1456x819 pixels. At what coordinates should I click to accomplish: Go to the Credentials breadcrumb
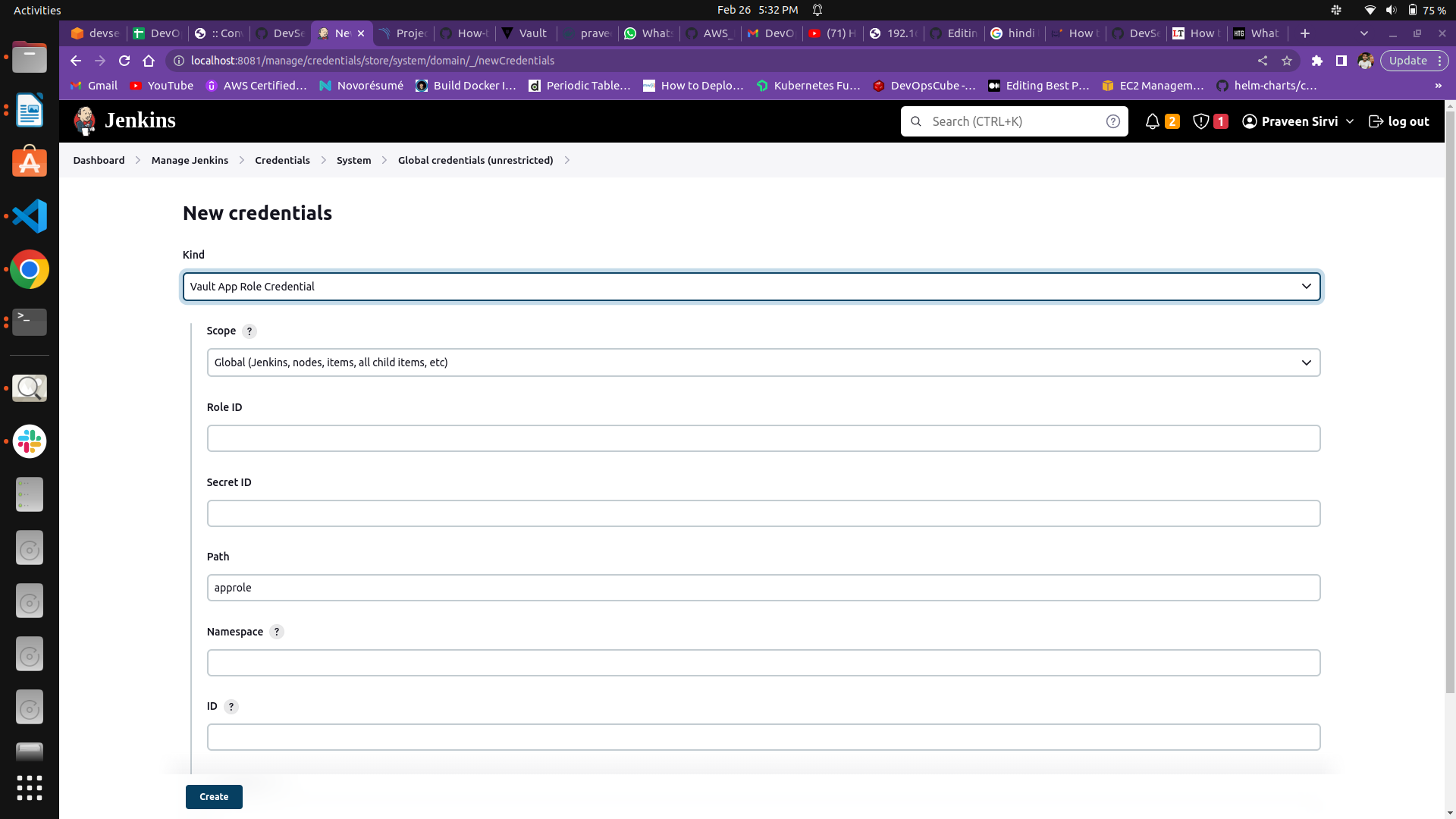[282, 160]
